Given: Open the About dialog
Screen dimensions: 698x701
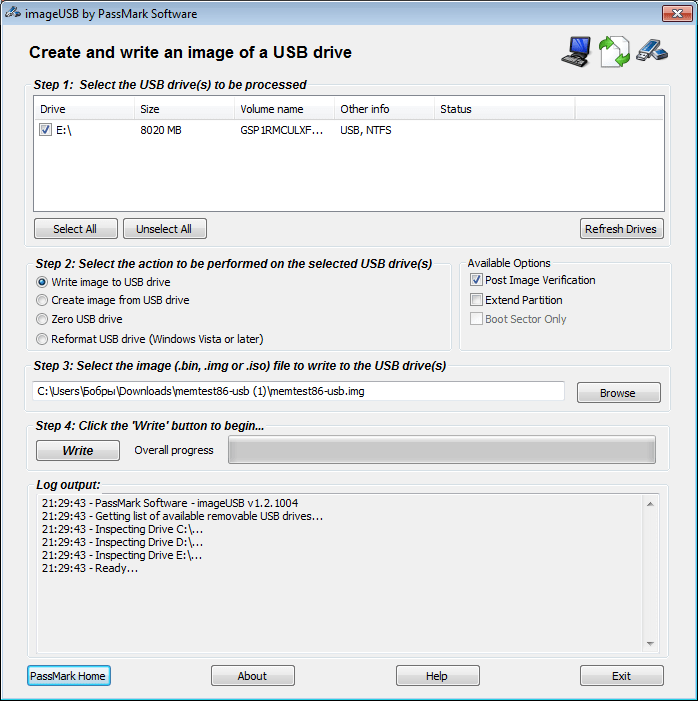Looking at the screenshot, I should 253,676.
